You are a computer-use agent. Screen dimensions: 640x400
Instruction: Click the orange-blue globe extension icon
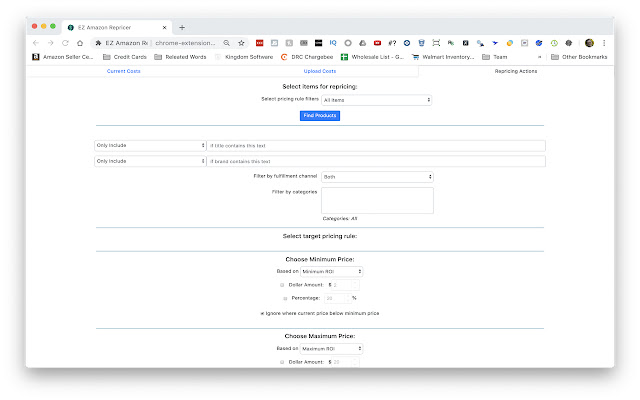(510, 43)
